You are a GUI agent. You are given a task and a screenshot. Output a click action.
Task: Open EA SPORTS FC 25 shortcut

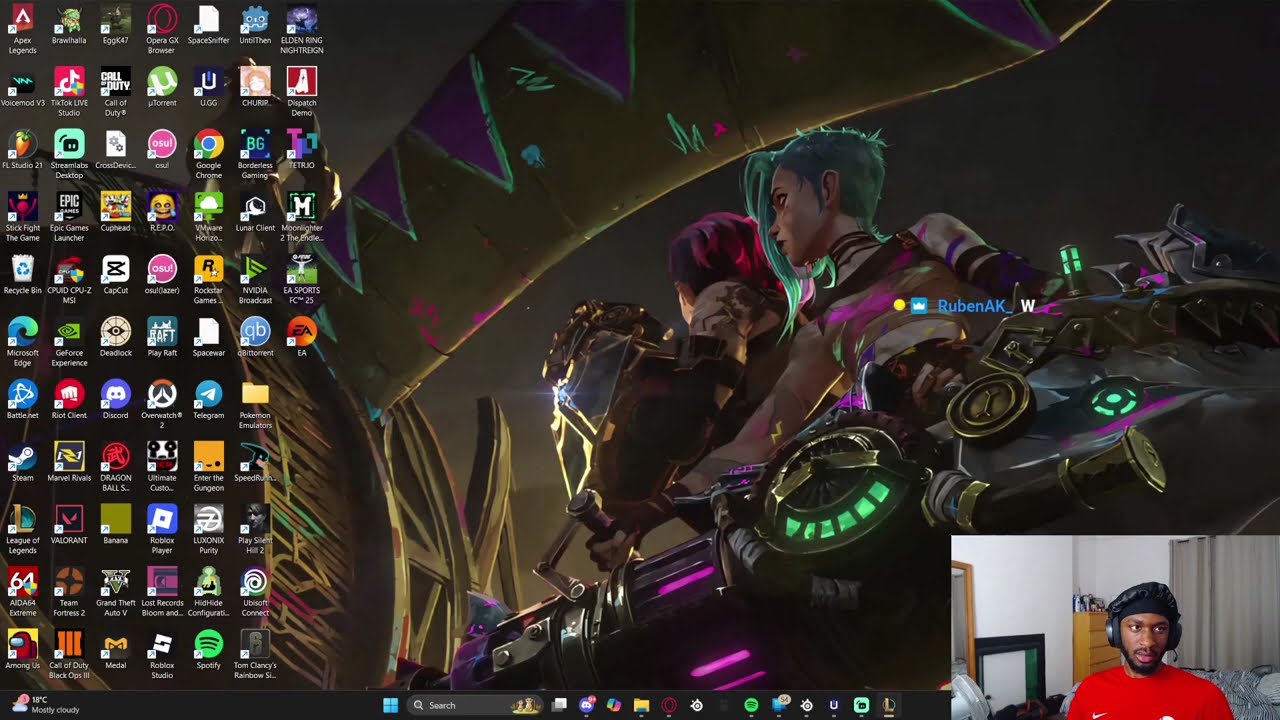click(x=301, y=280)
